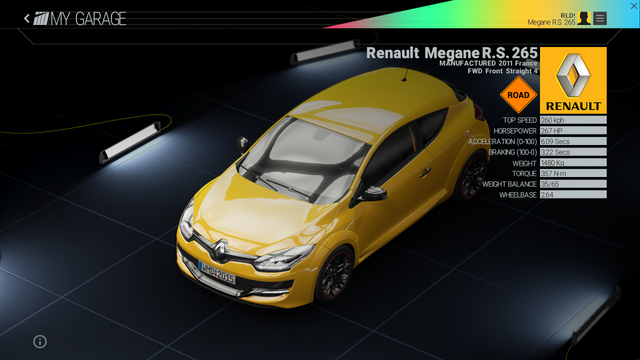Select the TOP SPEED label

(520, 120)
